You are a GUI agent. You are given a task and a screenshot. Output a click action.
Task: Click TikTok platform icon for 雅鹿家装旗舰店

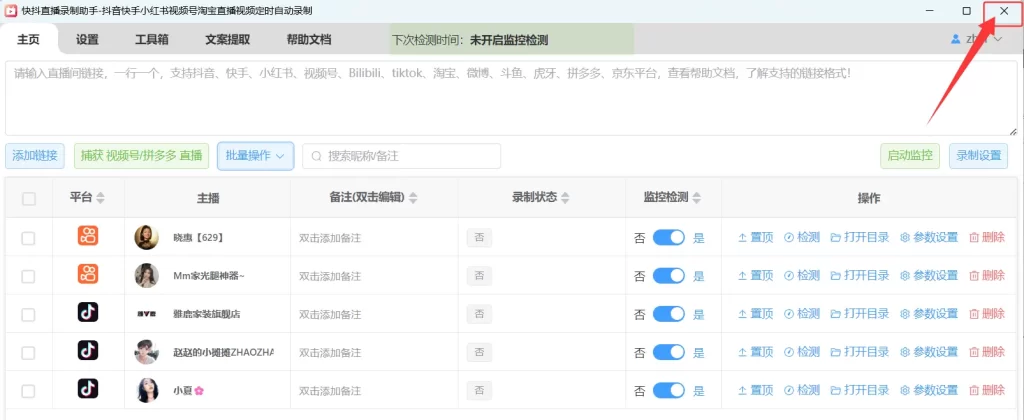(88, 312)
